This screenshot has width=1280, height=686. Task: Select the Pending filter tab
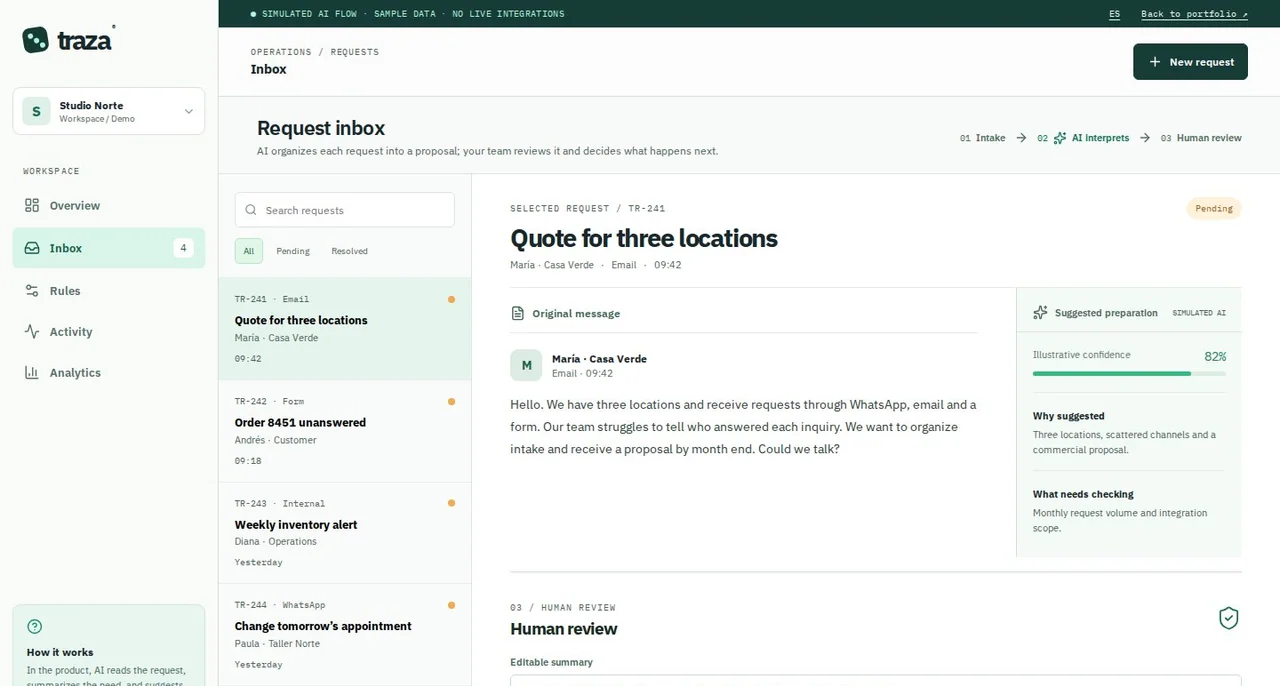[x=293, y=251]
